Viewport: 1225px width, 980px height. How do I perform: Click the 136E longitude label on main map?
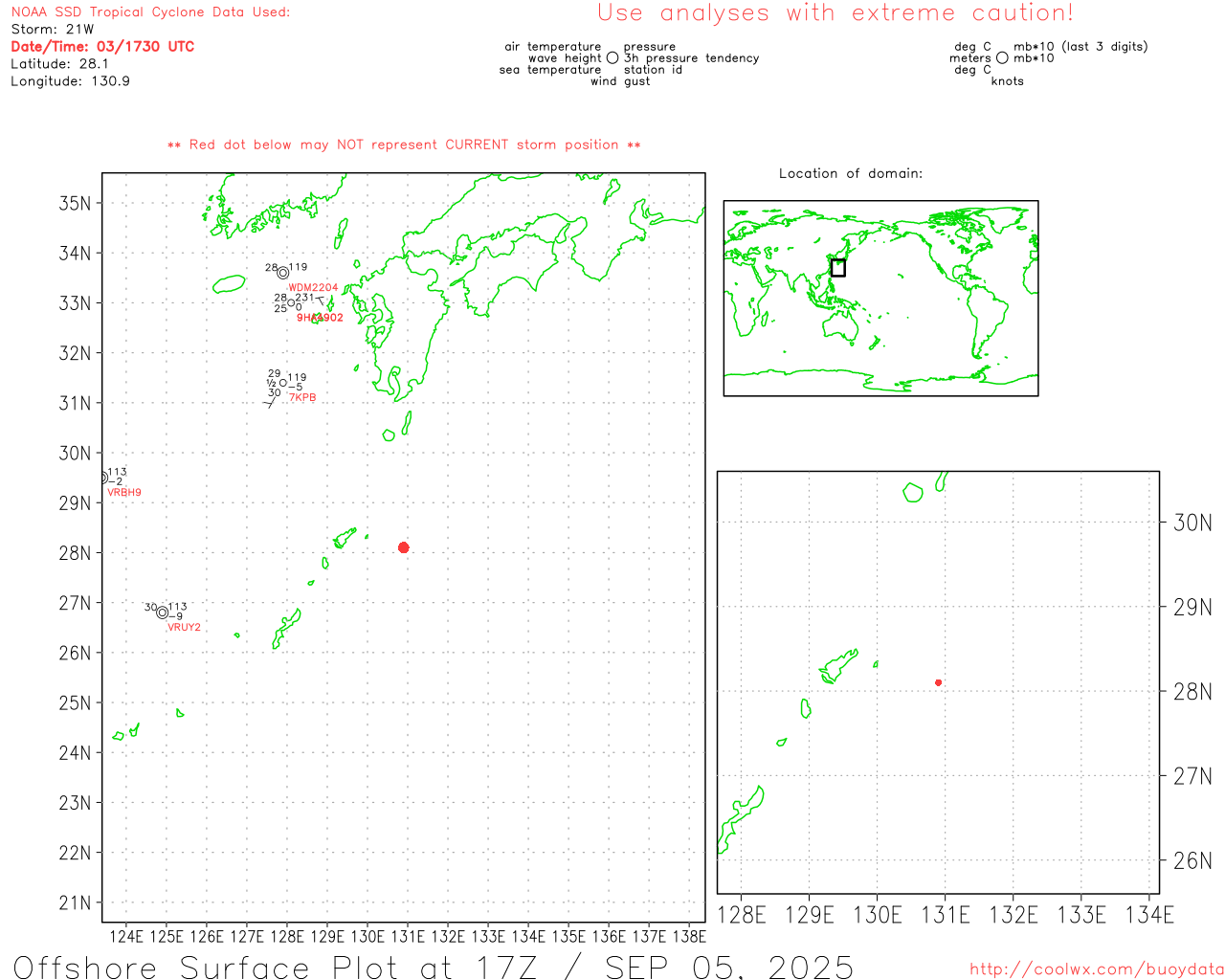pyautogui.click(x=609, y=936)
